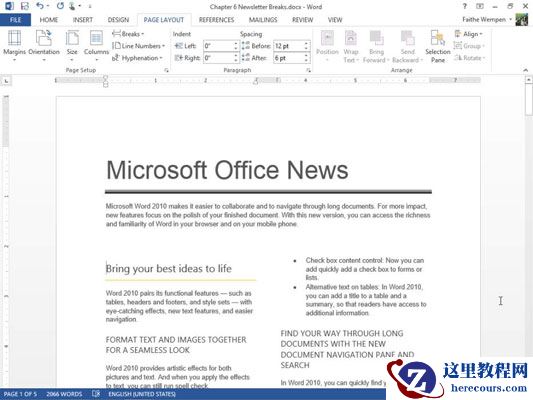Open the Page Setup dialog launcher

coord(166,70)
